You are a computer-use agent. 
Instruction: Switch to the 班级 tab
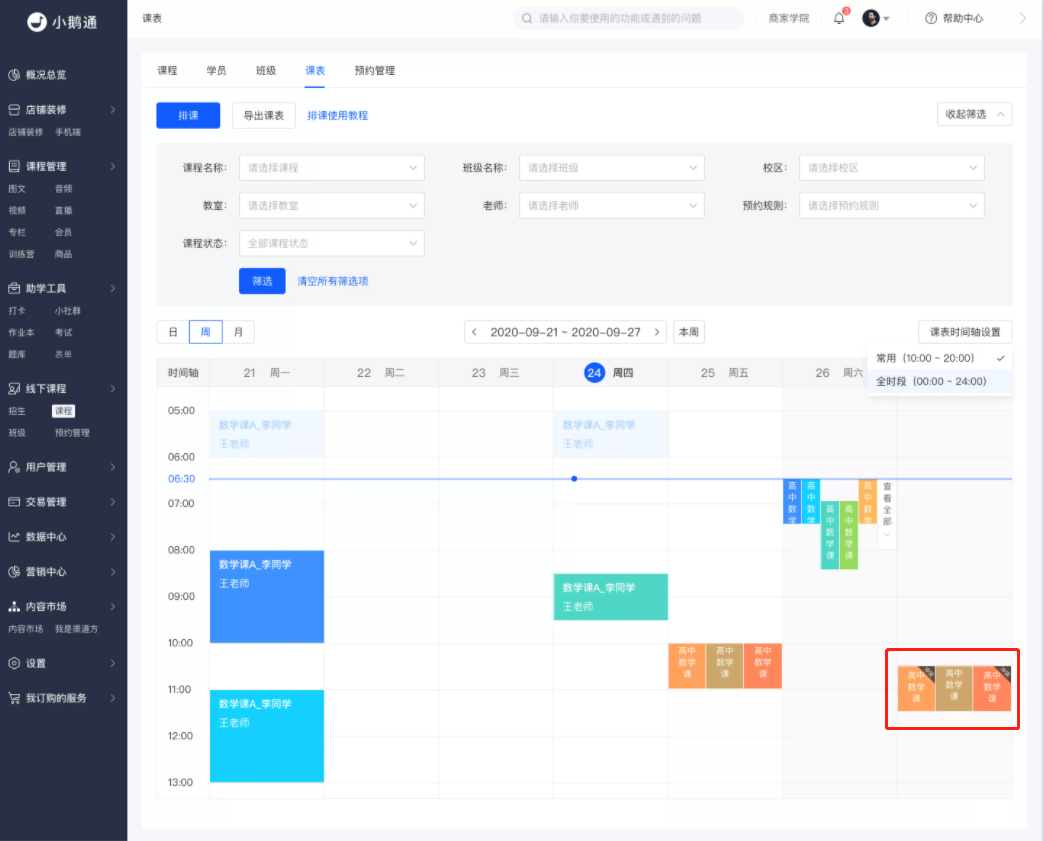(x=265, y=71)
